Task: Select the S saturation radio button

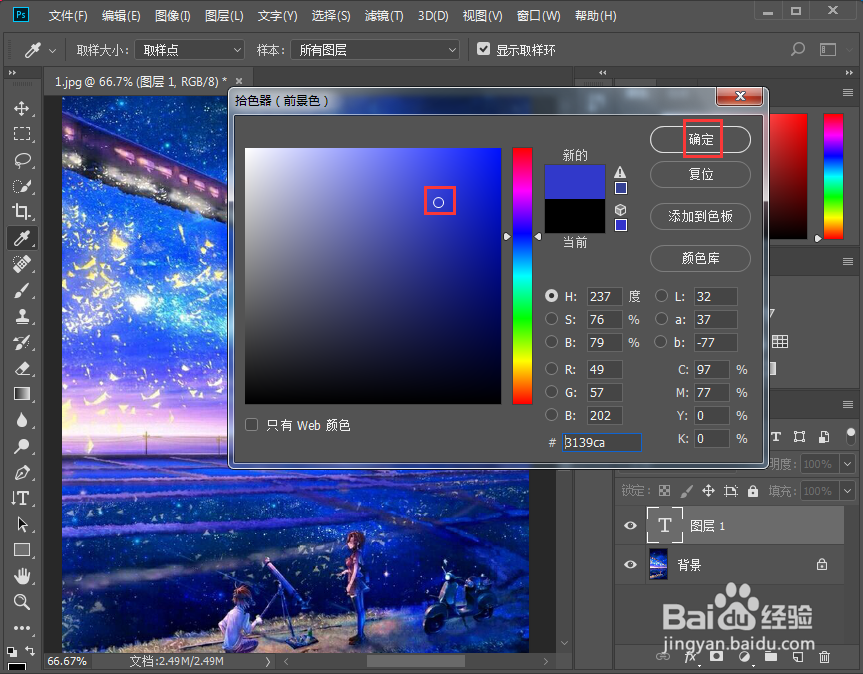Action: click(x=551, y=319)
